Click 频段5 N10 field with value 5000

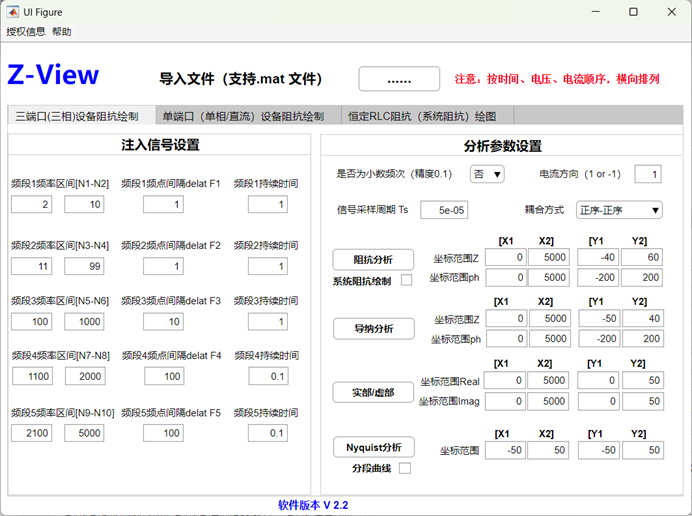[x=84, y=433]
